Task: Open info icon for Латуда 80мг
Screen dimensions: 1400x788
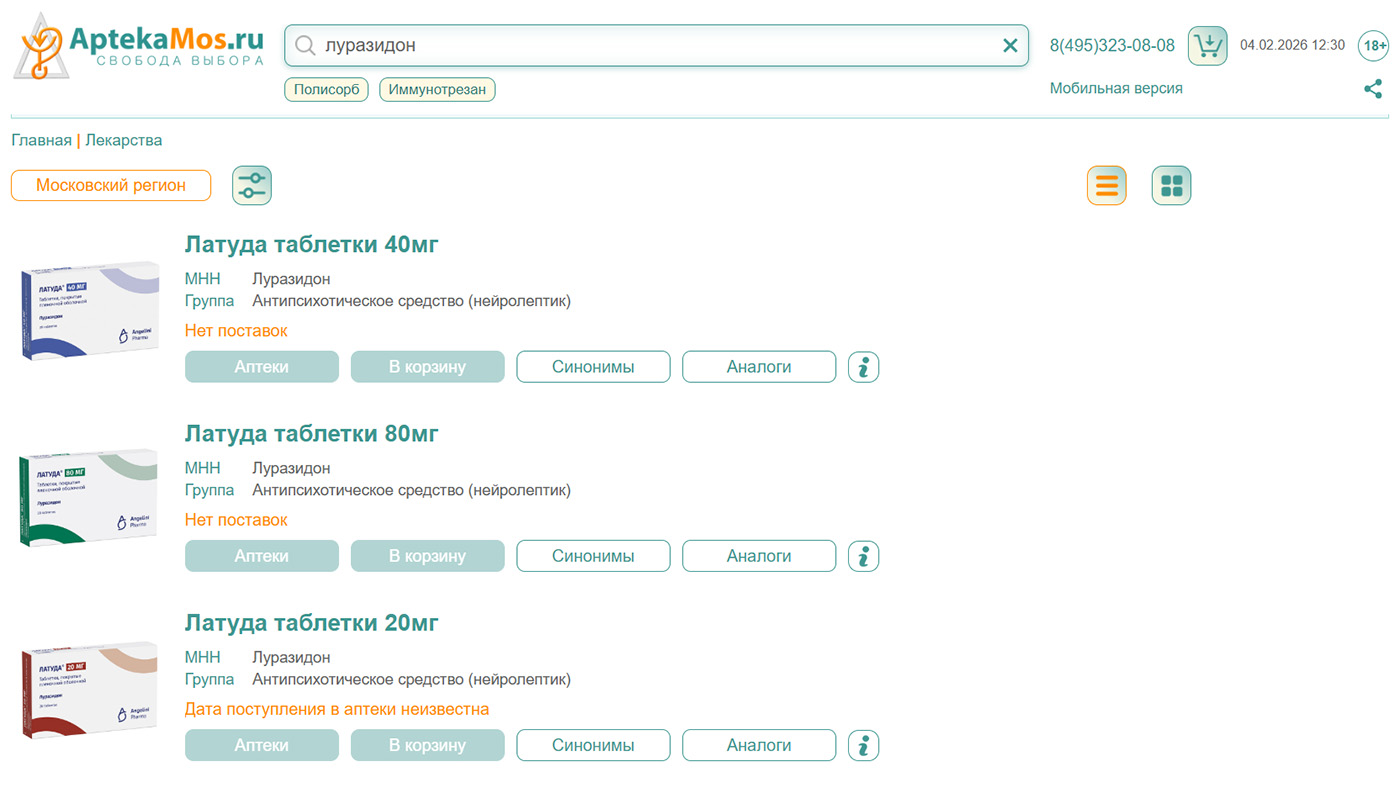Action: (x=863, y=556)
